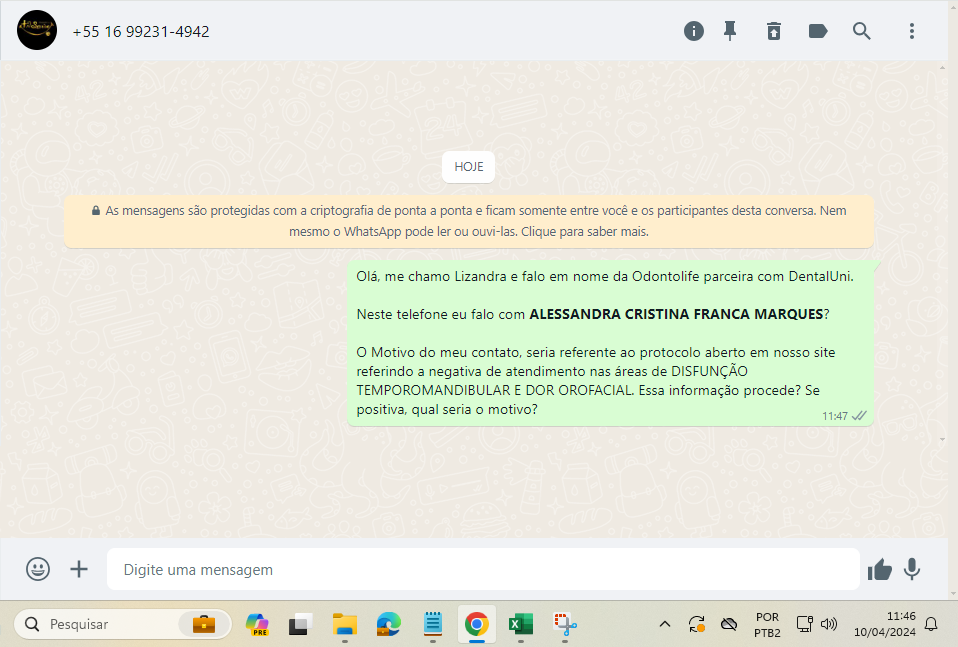Click the volume speaker tray icon
The image size is (958, 647).
tap(828, 624)
